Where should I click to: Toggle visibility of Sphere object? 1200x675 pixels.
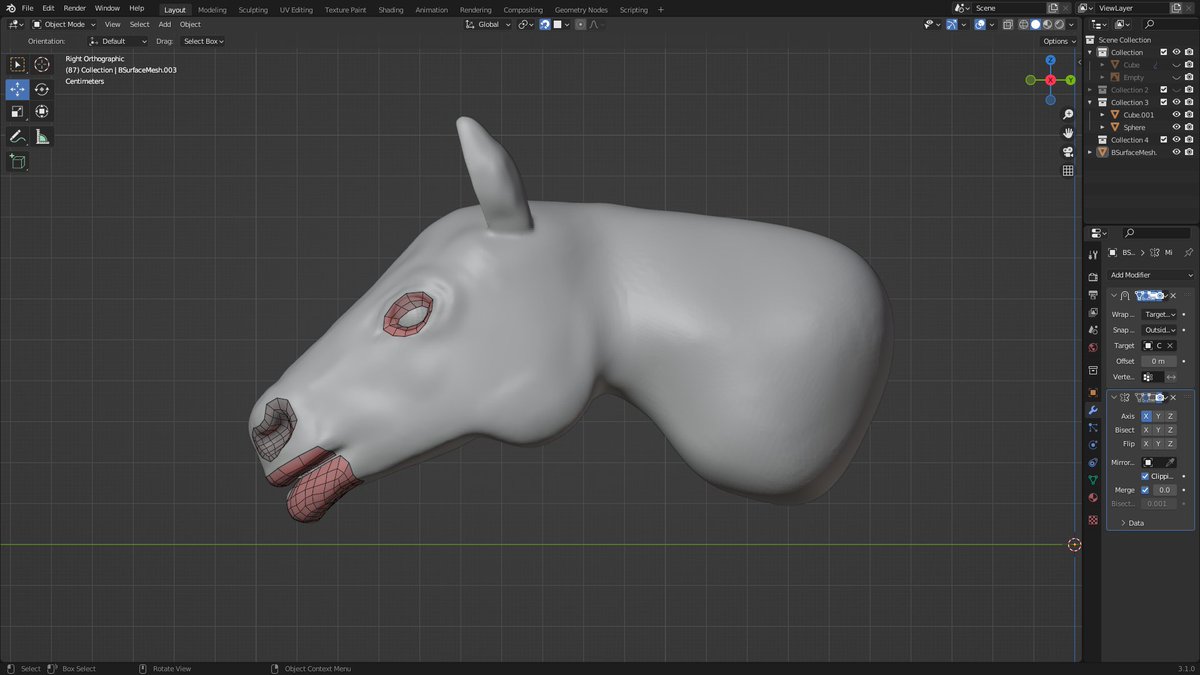click(x=1176, y=127)
